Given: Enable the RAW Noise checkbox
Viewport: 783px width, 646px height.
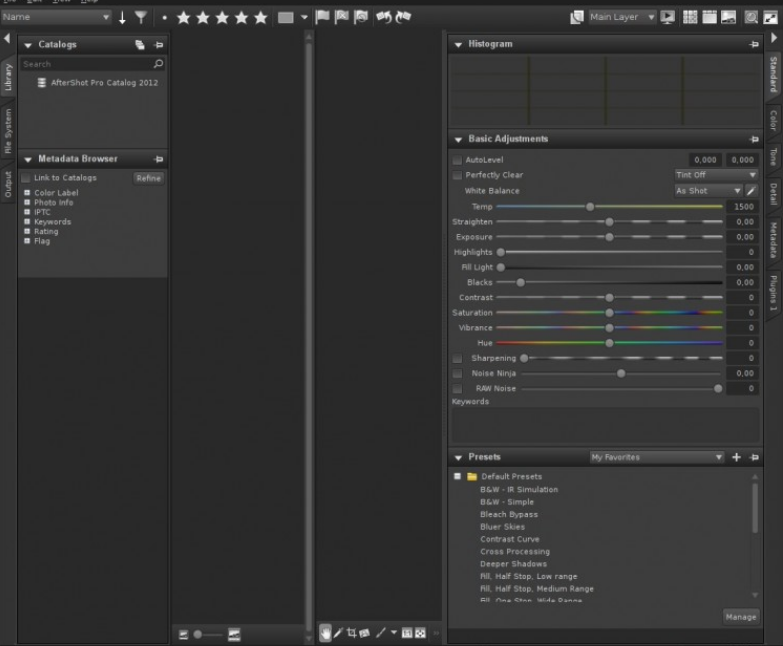Looking at the screenshot, I should (x=457, y=388).
